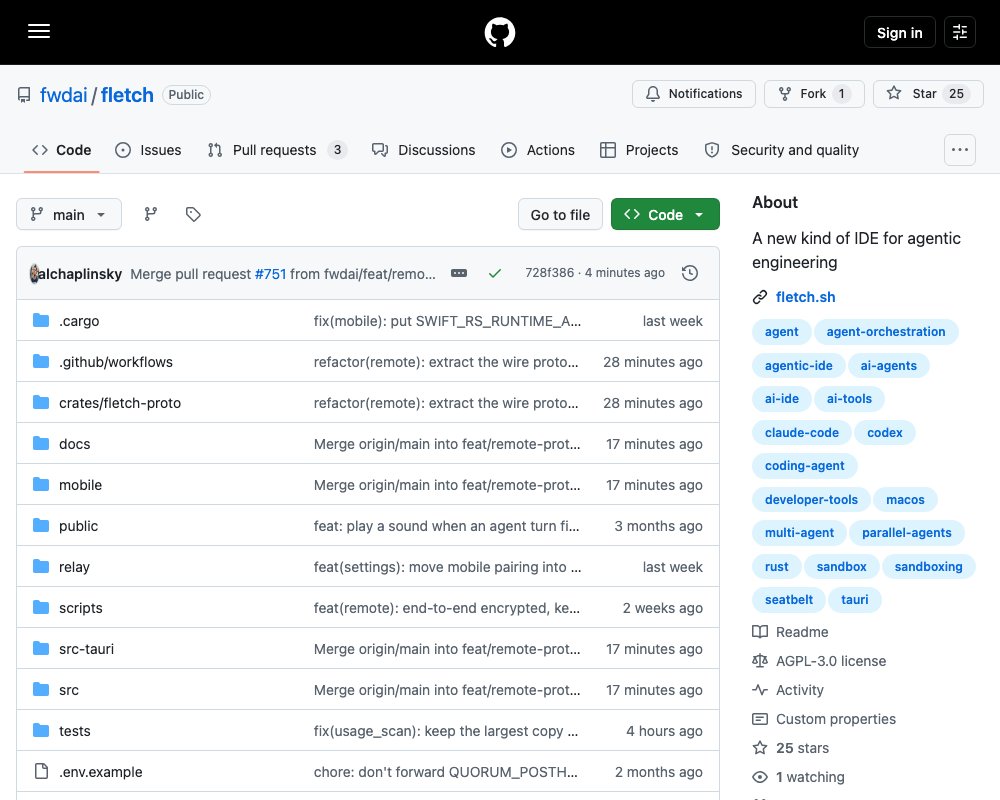Open commit "feat: play a sound when an agent turn fi..."
1000x800 pixels.
point(446,526)
